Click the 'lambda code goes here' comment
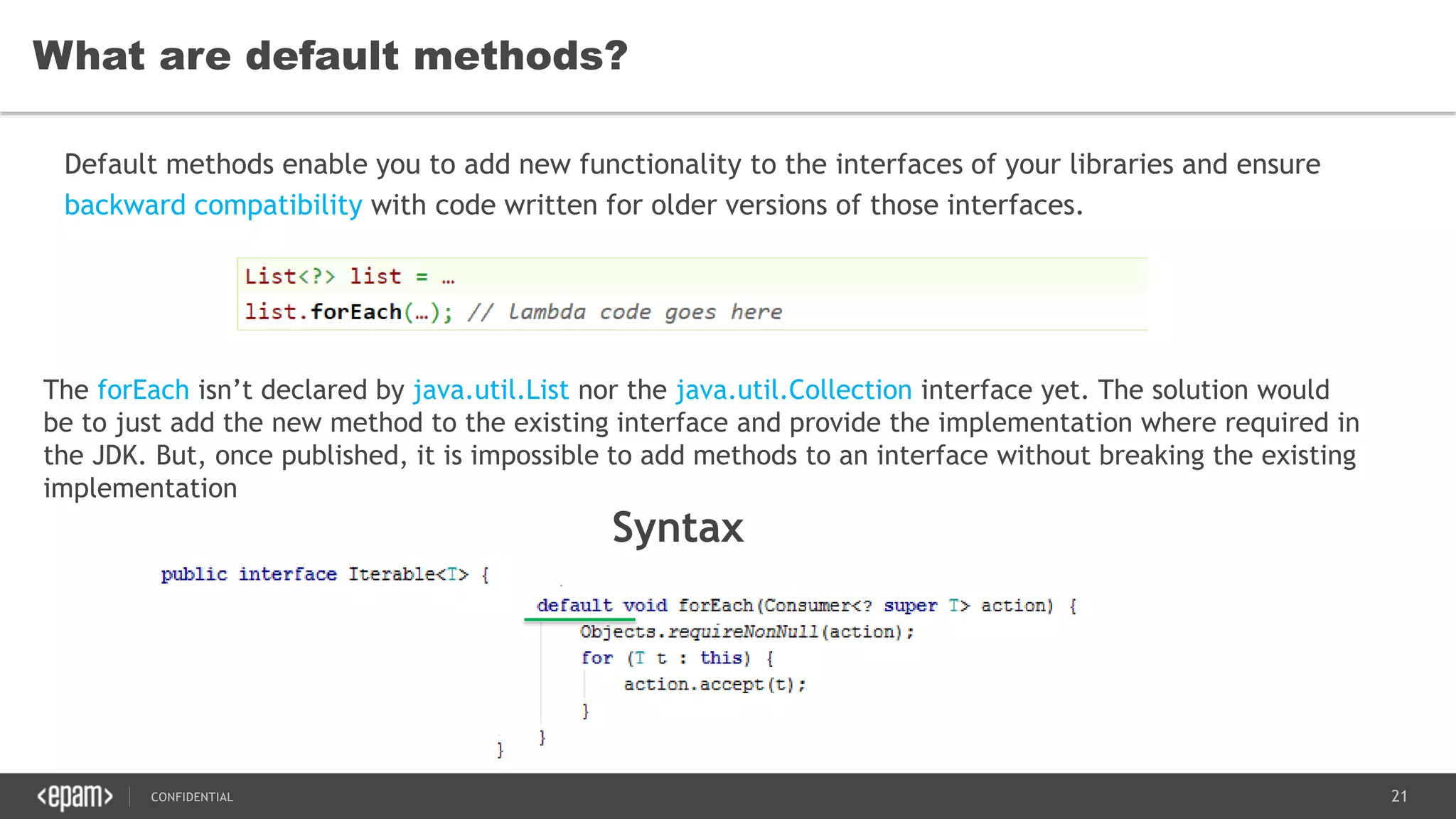Screen dimensions: 1456x819 (x=626, y=312)
